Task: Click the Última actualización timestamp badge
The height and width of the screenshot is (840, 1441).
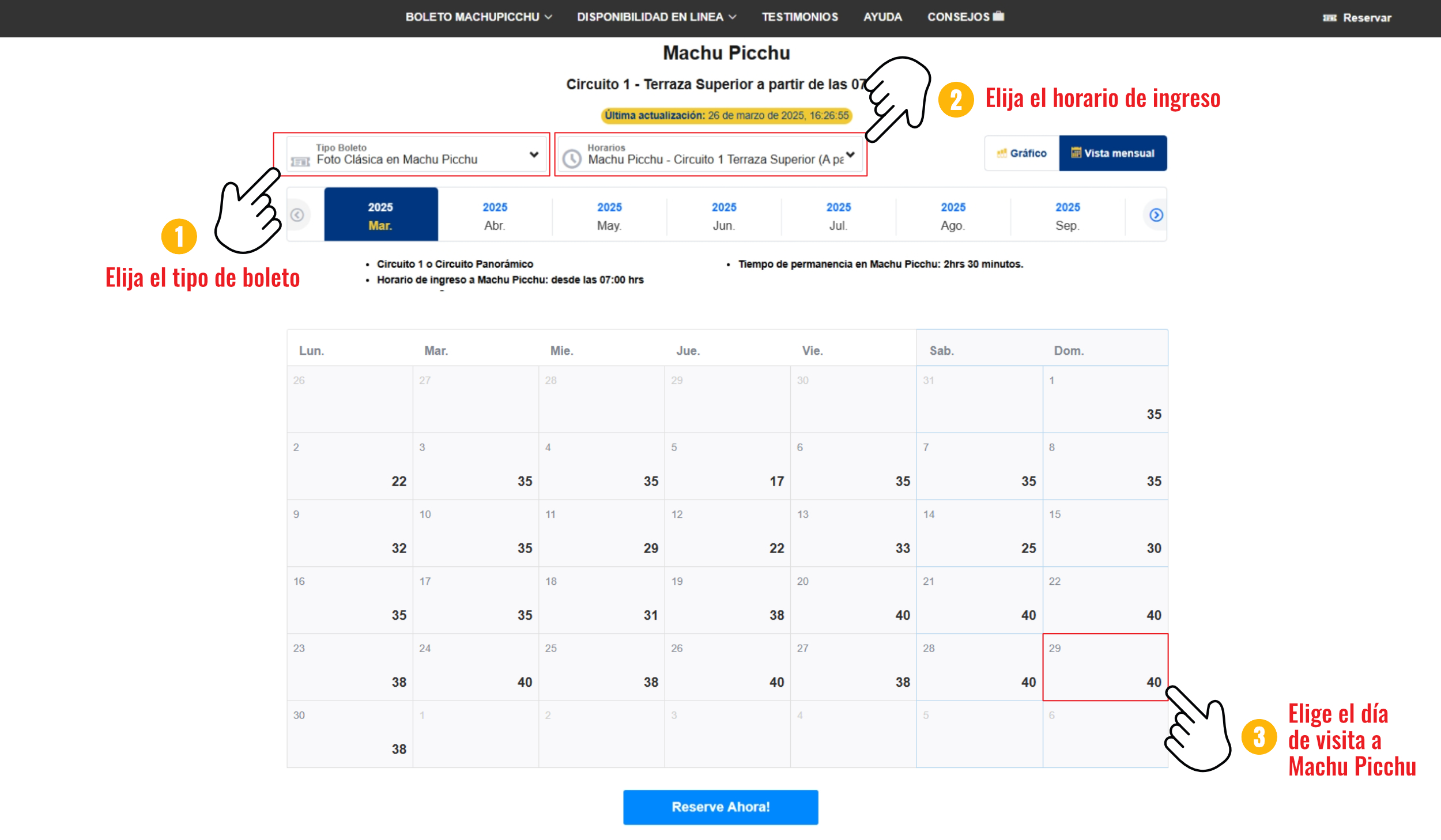Action: coord(726,115)
